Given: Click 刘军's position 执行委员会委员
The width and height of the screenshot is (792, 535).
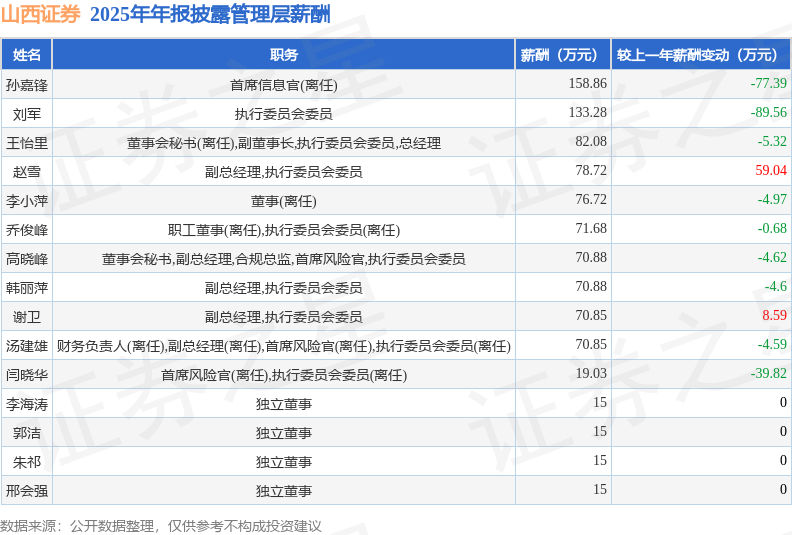Looking at the screenshot, I should [x=283, y=114].
